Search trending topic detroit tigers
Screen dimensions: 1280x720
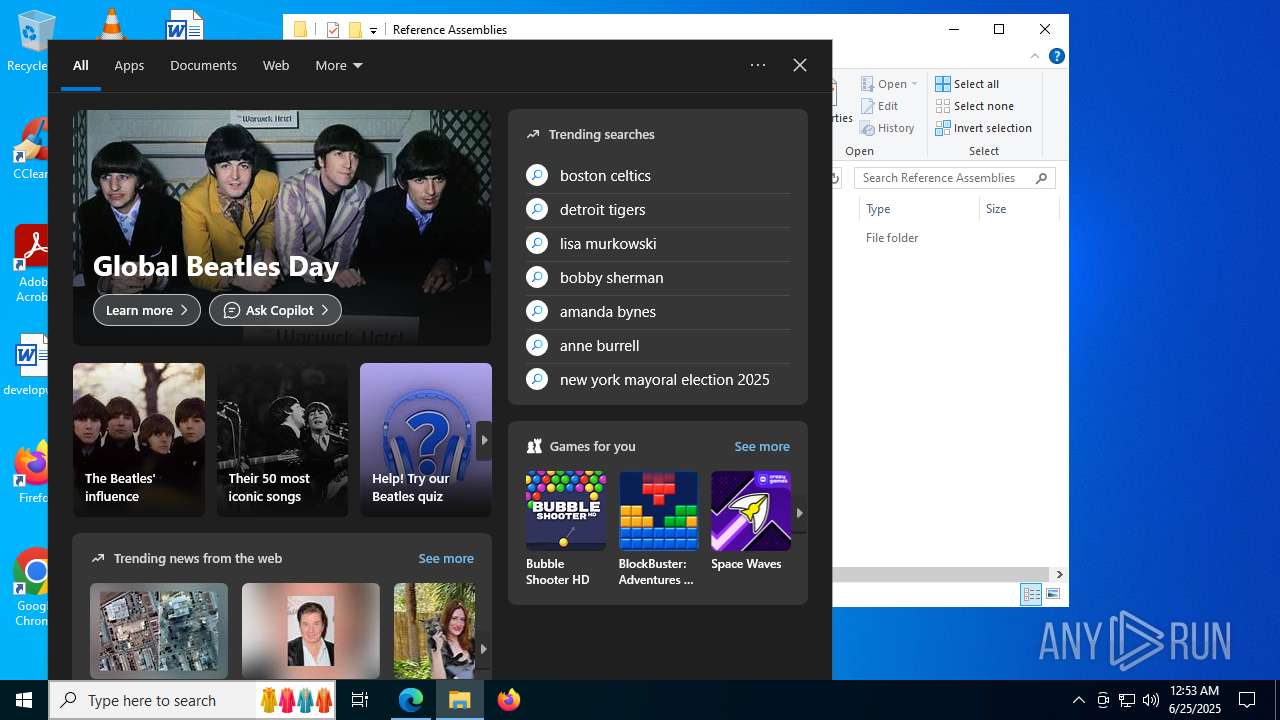[658, 209]
